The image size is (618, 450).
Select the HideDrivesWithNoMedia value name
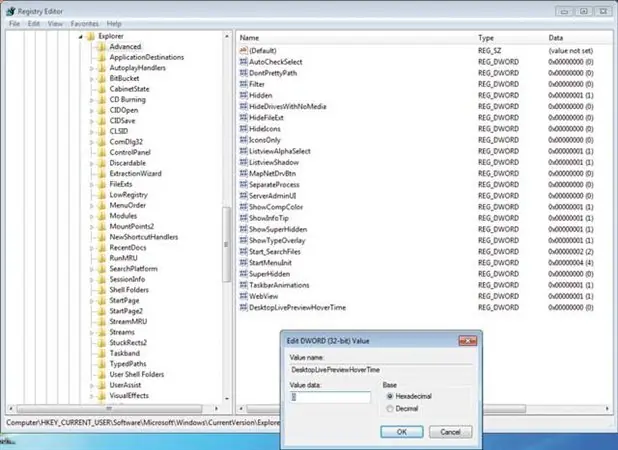(288, 106)
